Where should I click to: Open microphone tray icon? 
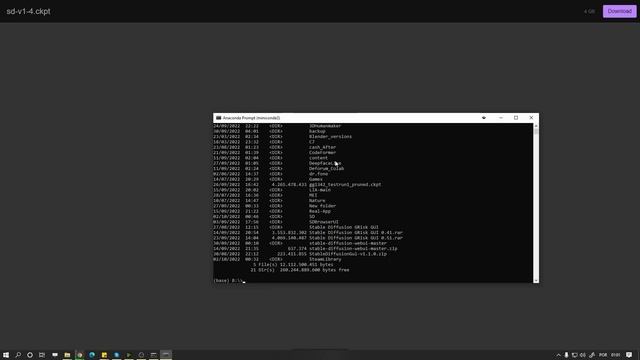tap(566, 355)
